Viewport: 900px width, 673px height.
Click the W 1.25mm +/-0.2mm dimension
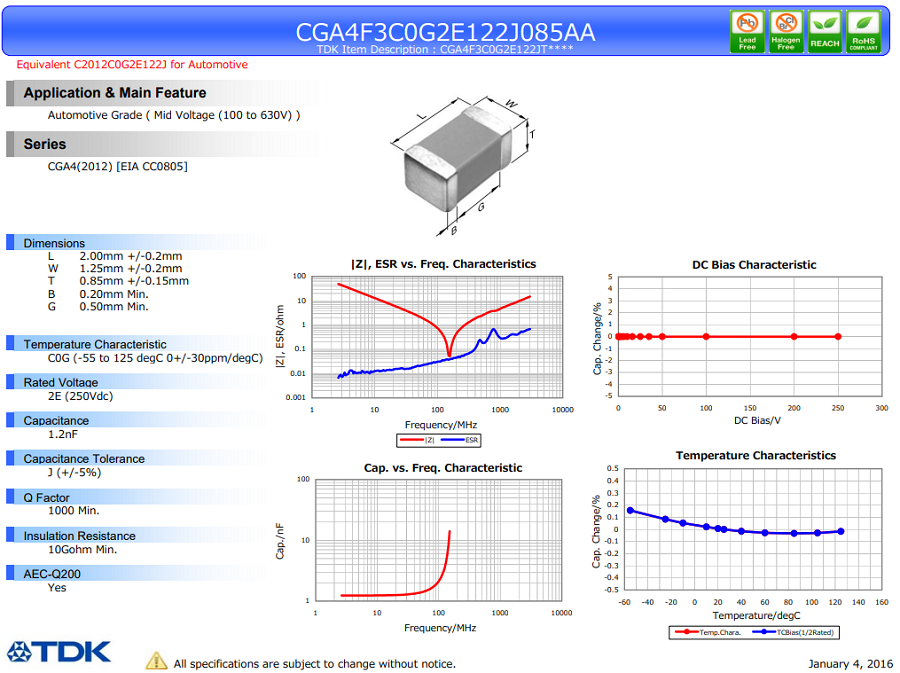tap(115, 269)
